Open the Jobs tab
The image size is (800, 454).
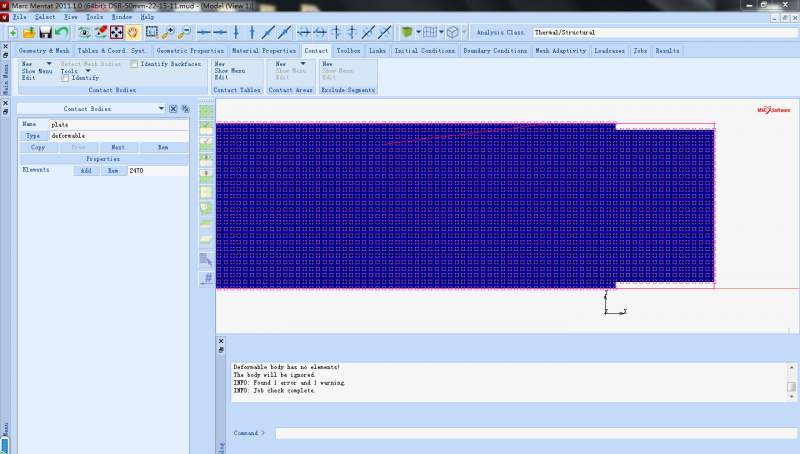639,50
